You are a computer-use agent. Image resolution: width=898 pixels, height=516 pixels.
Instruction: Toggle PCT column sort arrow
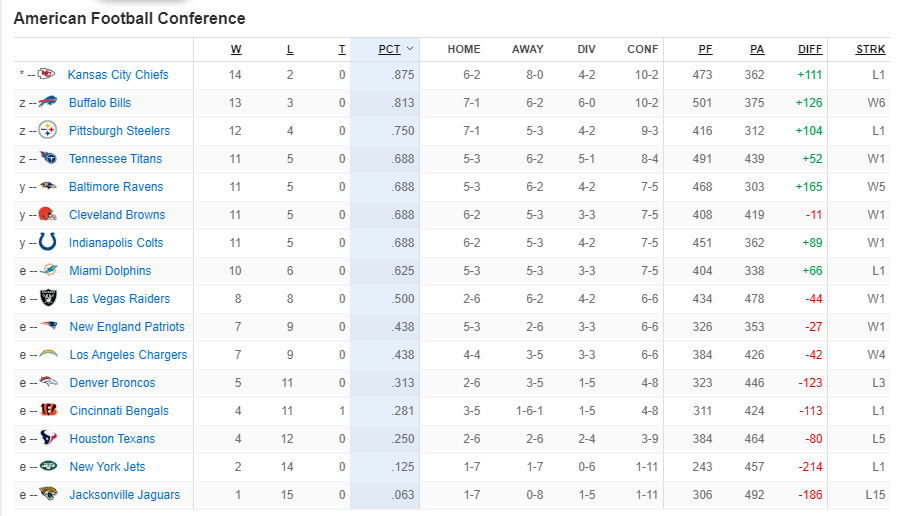click(x=410, y=49)
